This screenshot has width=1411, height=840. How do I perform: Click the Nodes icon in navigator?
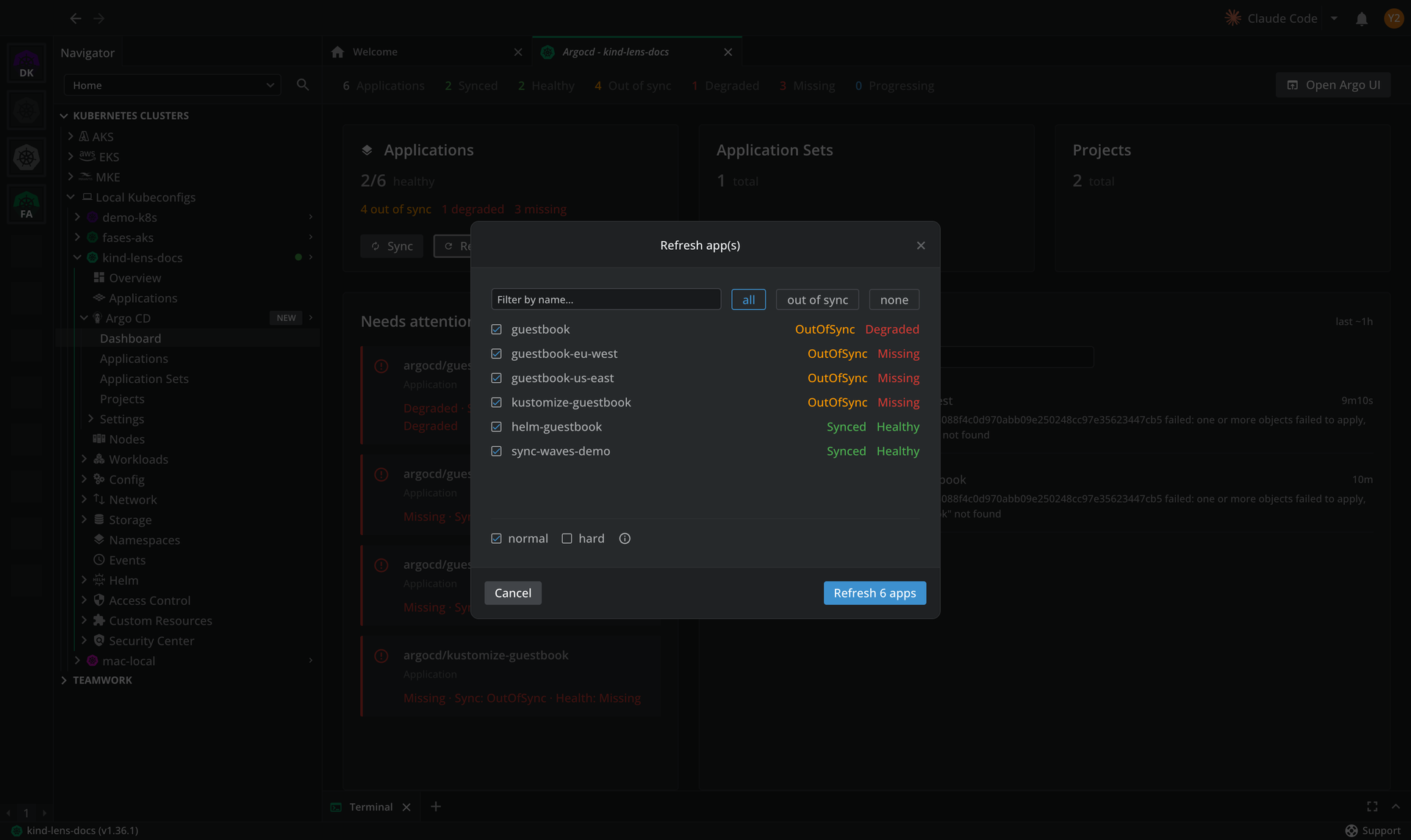[x=99, y=439]
